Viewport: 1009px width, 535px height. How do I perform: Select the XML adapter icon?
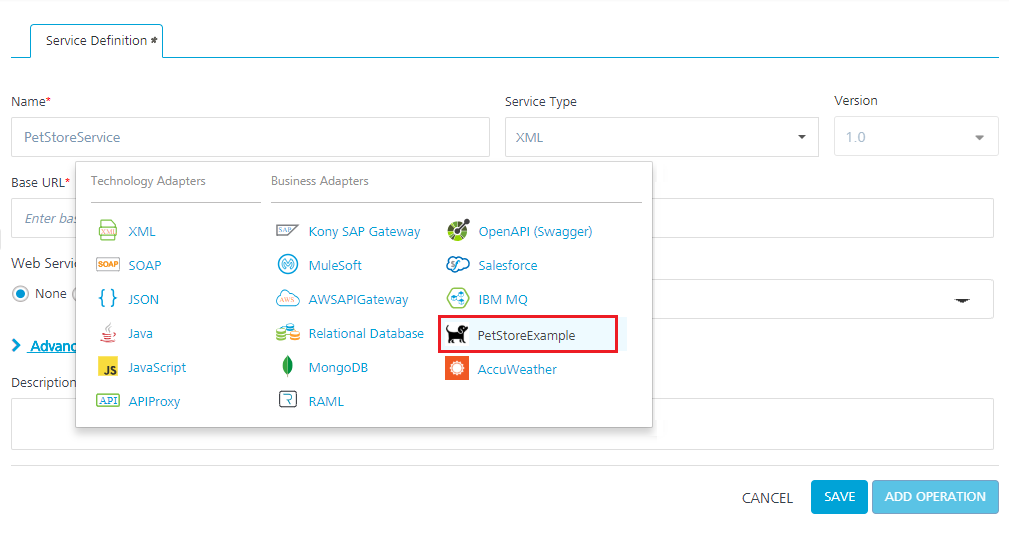click(x=108, y=231)
